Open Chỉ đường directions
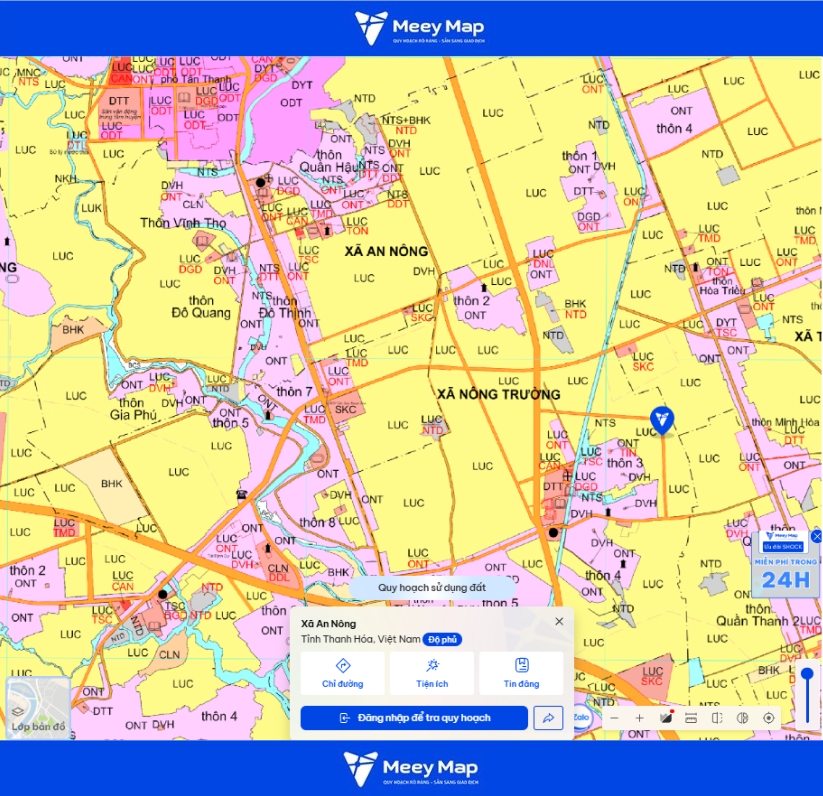 (x=343, y=673)
